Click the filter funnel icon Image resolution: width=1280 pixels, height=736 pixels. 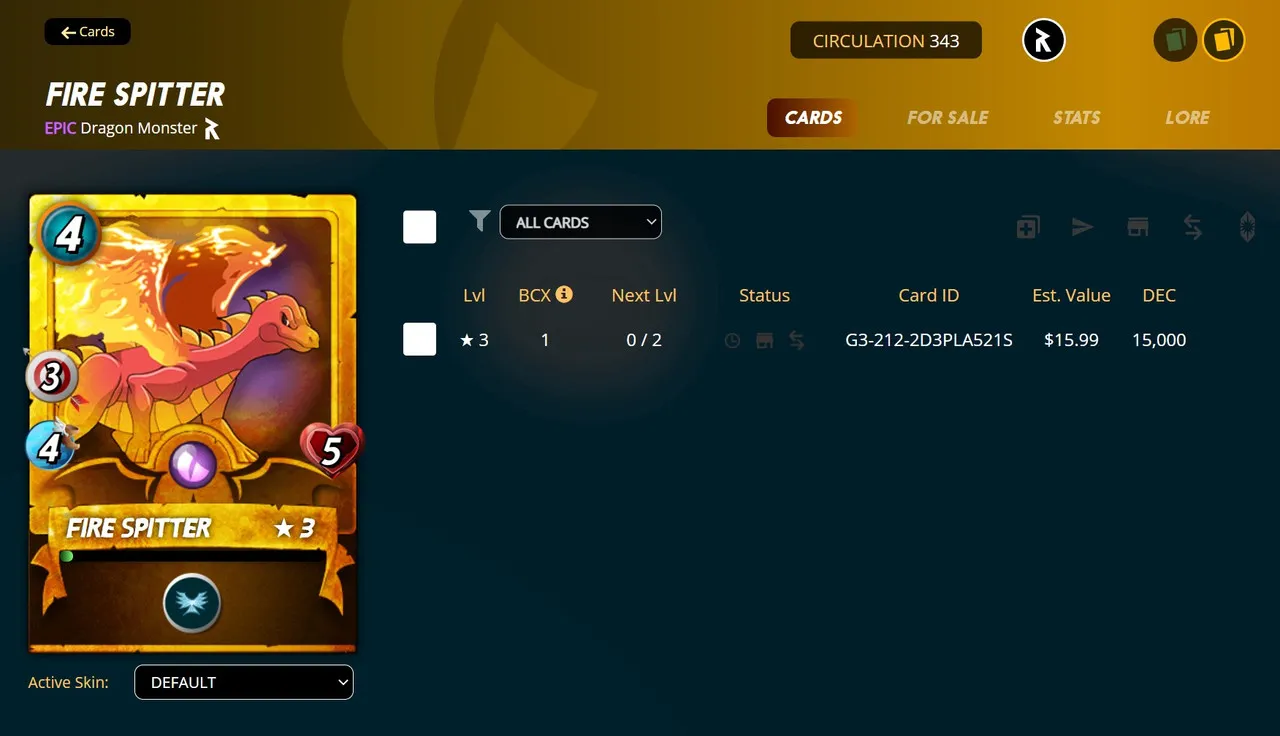click(x=480, y=221)
